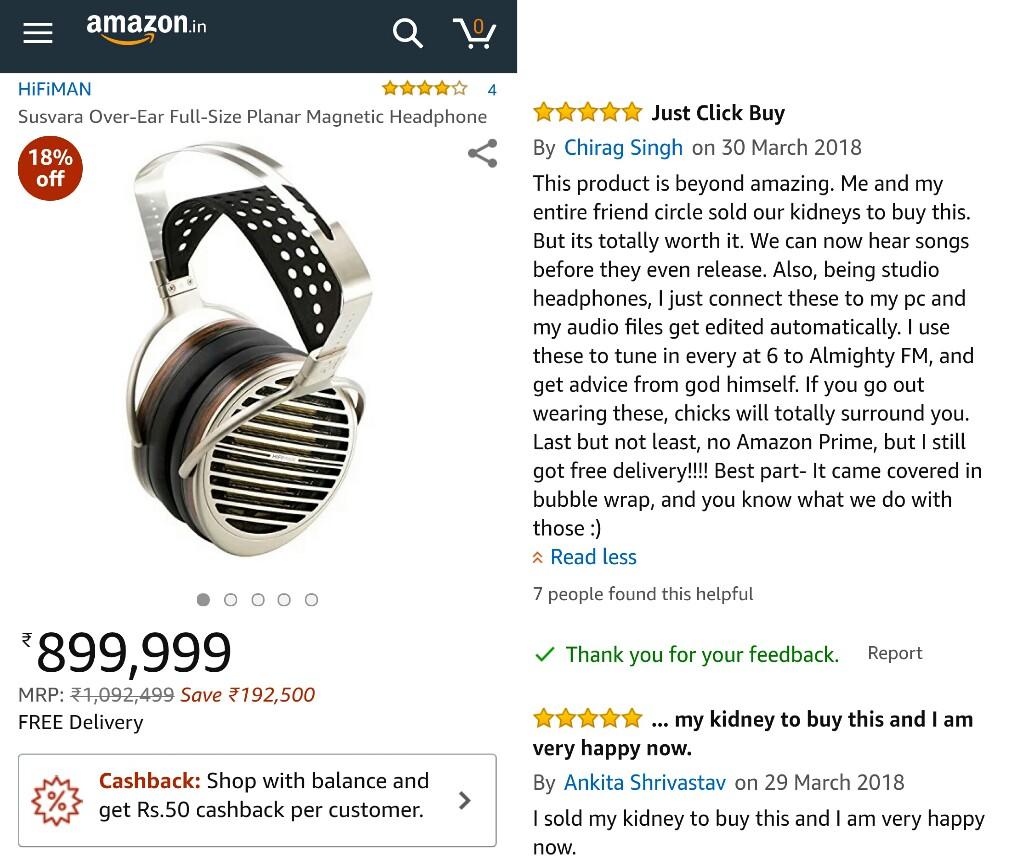Collapse Chirag Singh's review via Read less
Screen dimensions: 1024x866
(x=593, y=557)
